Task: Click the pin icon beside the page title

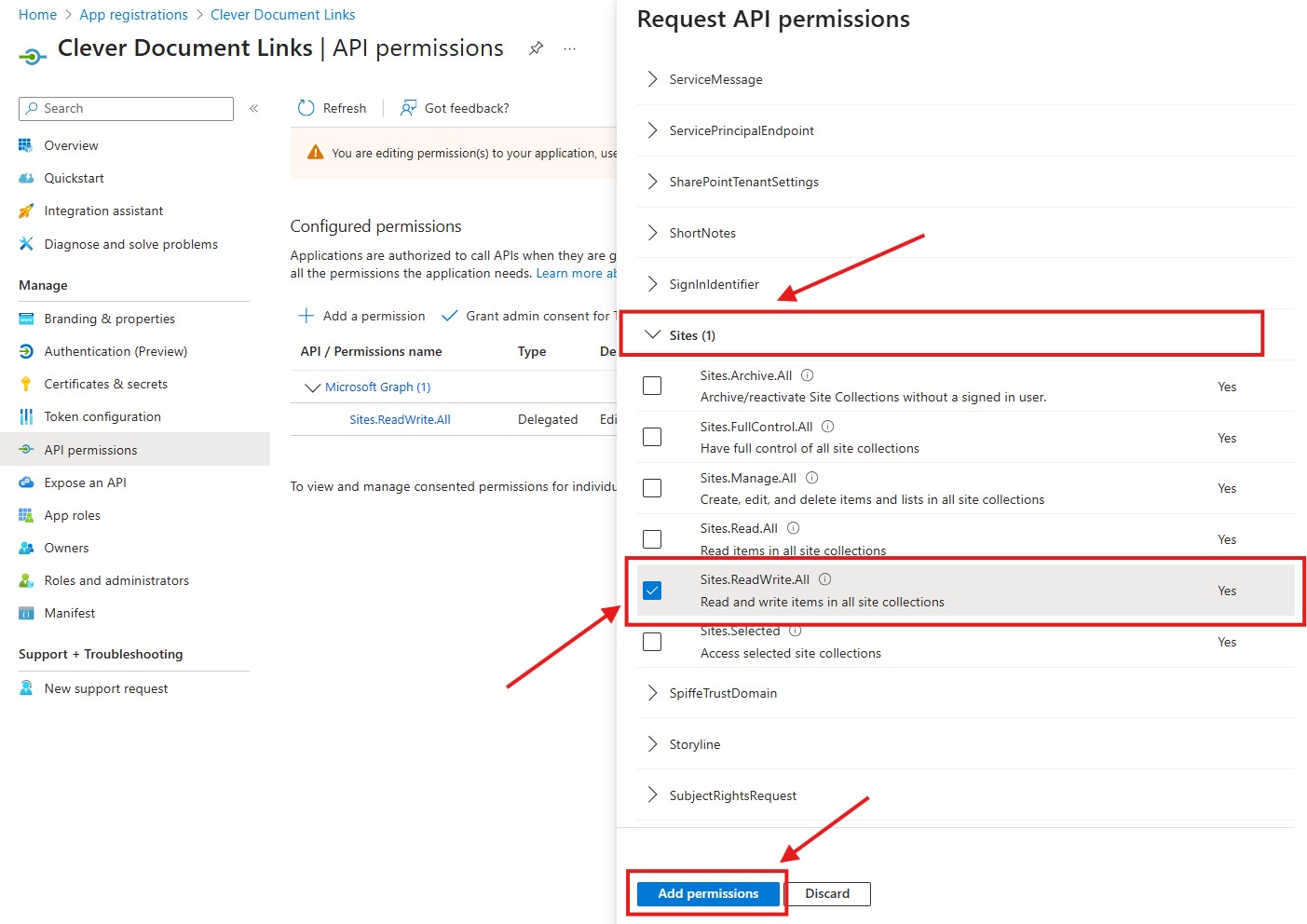Action: [x=536, y=48]
